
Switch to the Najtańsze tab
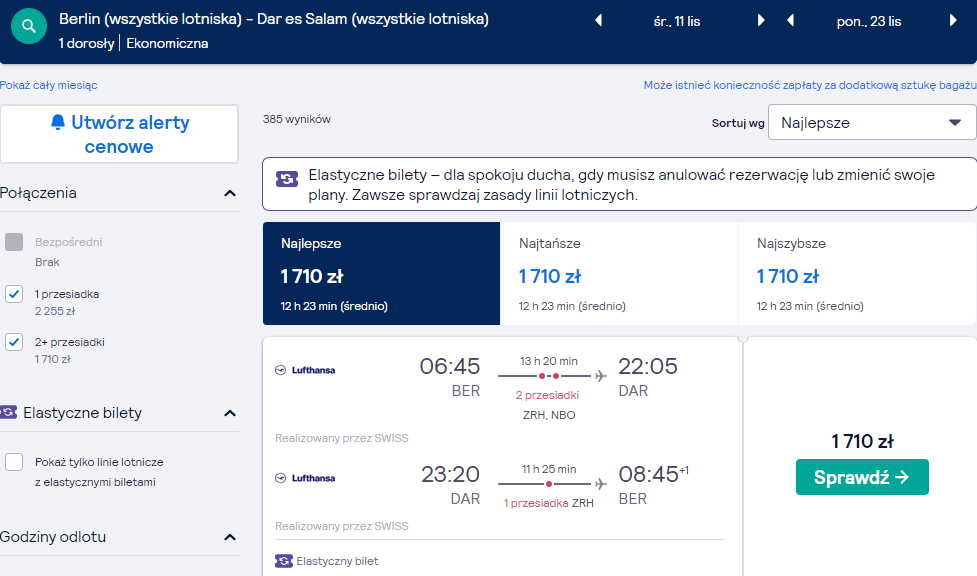click(x=619, y=274)
